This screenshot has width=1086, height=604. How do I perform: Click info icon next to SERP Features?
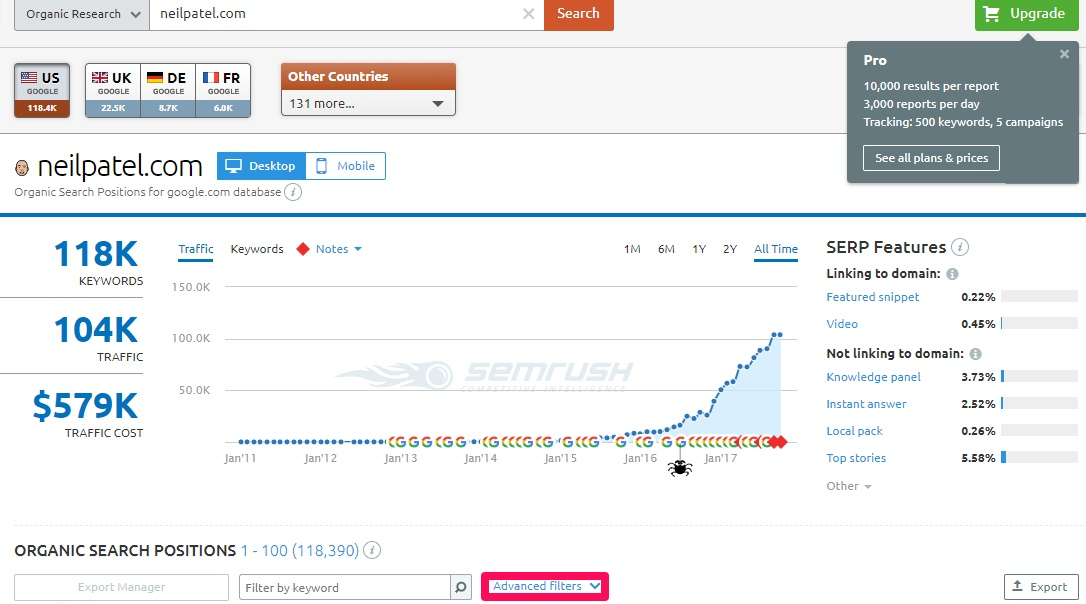point(959,247)
